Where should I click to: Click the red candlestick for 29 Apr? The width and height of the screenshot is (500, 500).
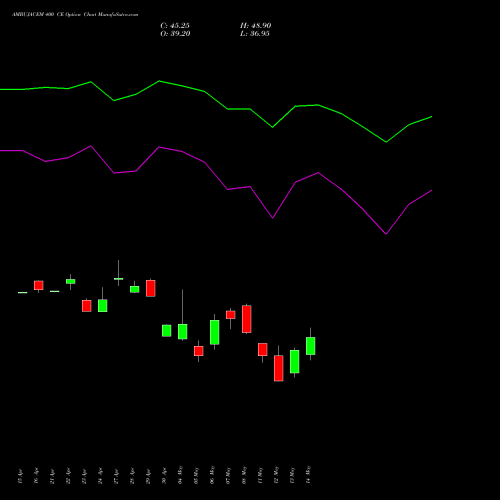click(151, 288)
